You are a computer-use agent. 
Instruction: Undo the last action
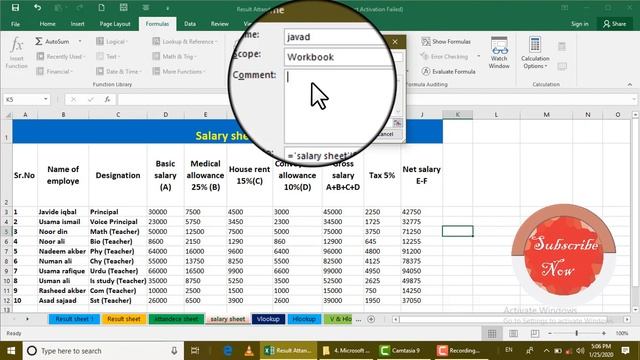[x=38, y=8]
